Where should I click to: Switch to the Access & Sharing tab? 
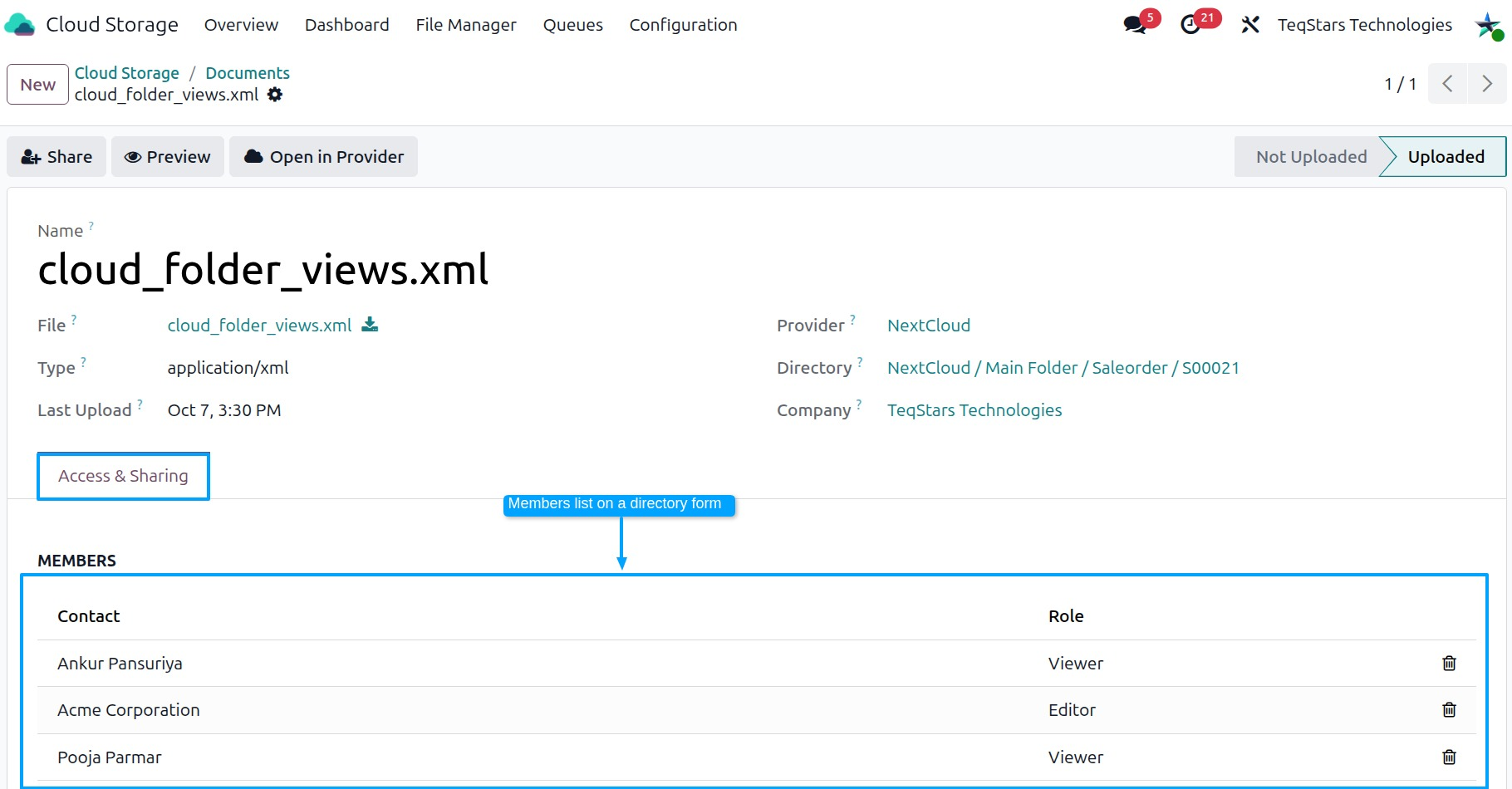tap(123, 476)
